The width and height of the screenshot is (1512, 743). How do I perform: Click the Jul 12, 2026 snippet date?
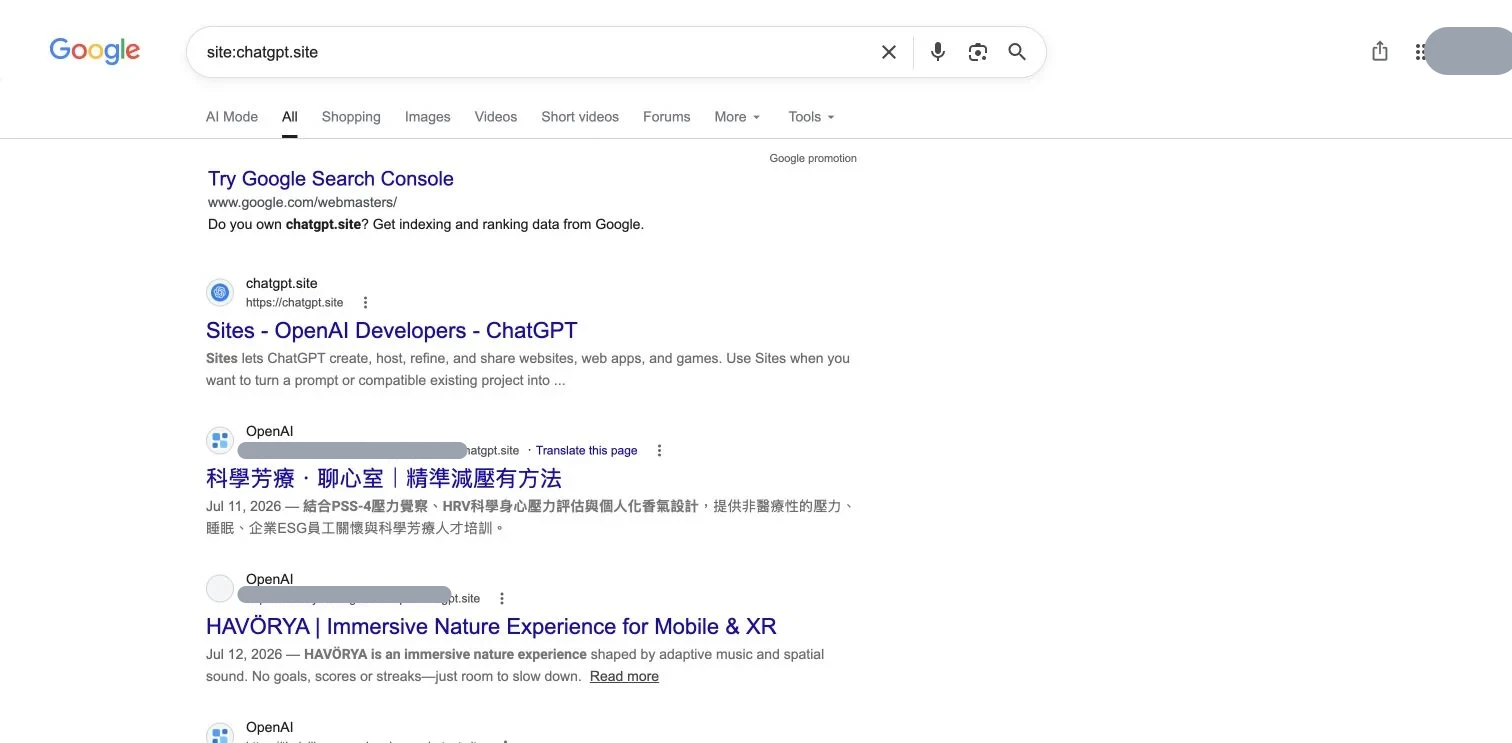tap(244, 654)
